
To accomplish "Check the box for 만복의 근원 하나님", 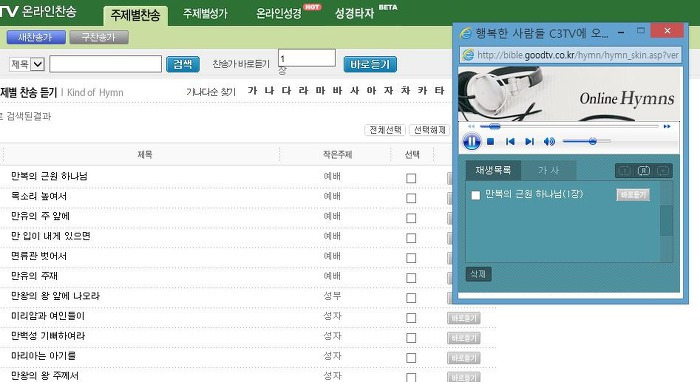I will pyautogui.click(x=411, y=179).
